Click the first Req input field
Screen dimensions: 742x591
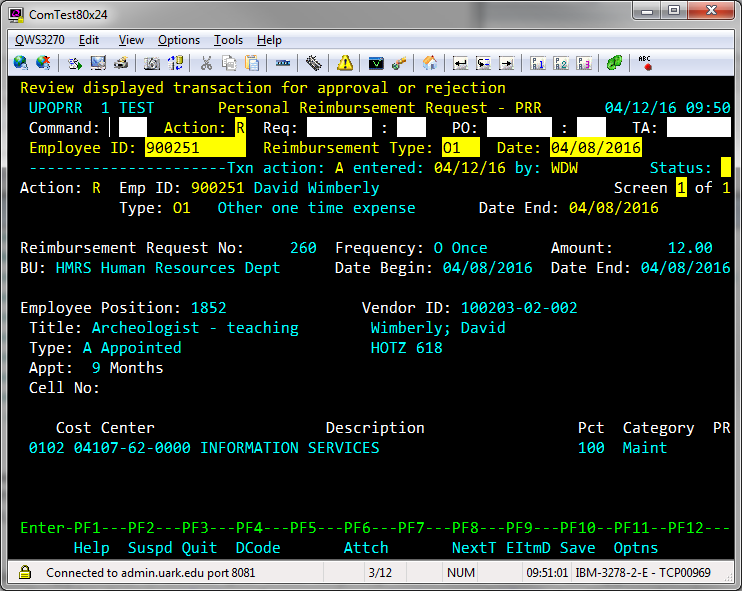click(x=339, y=127)
